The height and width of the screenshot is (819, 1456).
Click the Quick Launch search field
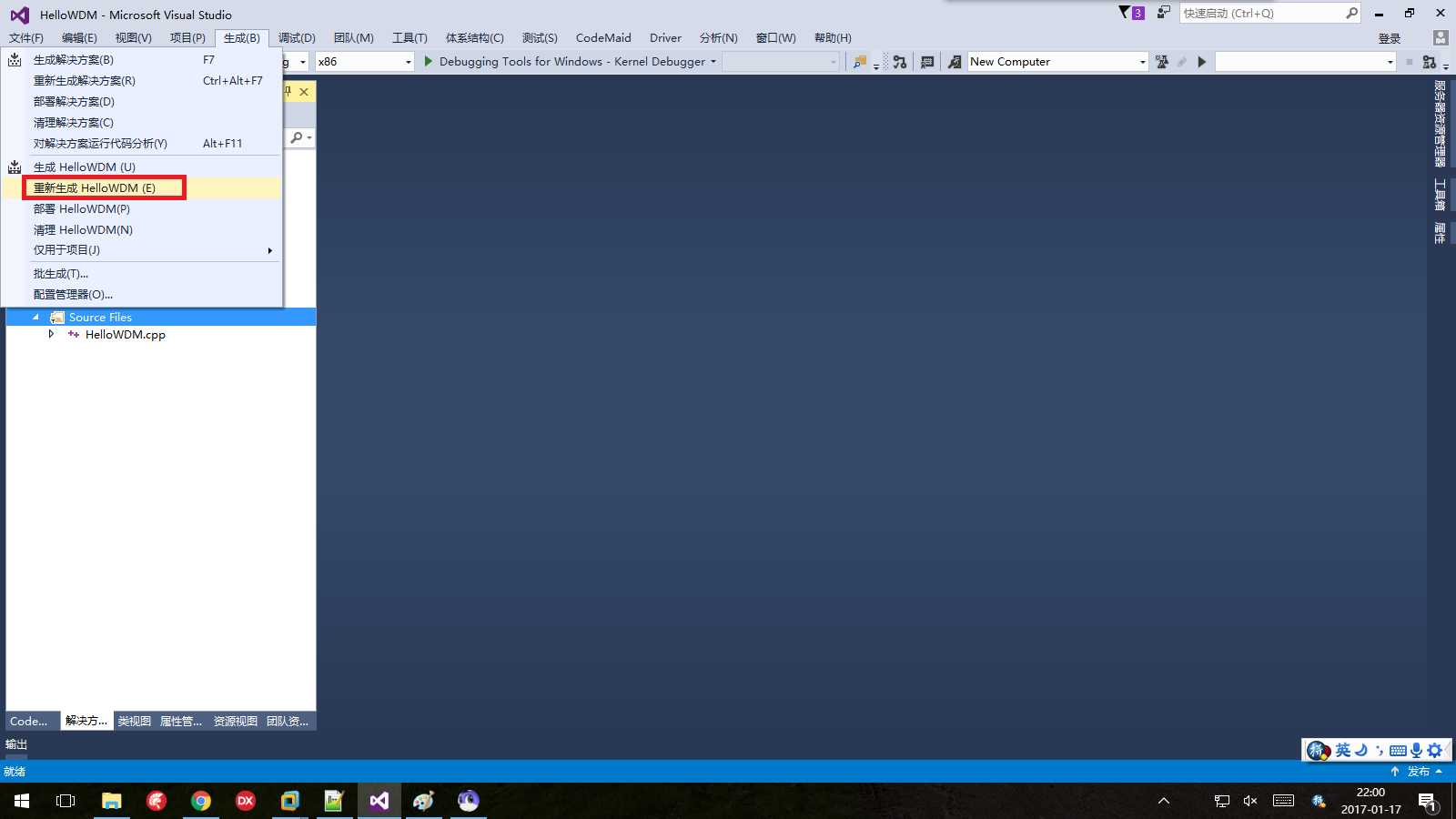pyautogui.click(x=1261, y=13)
